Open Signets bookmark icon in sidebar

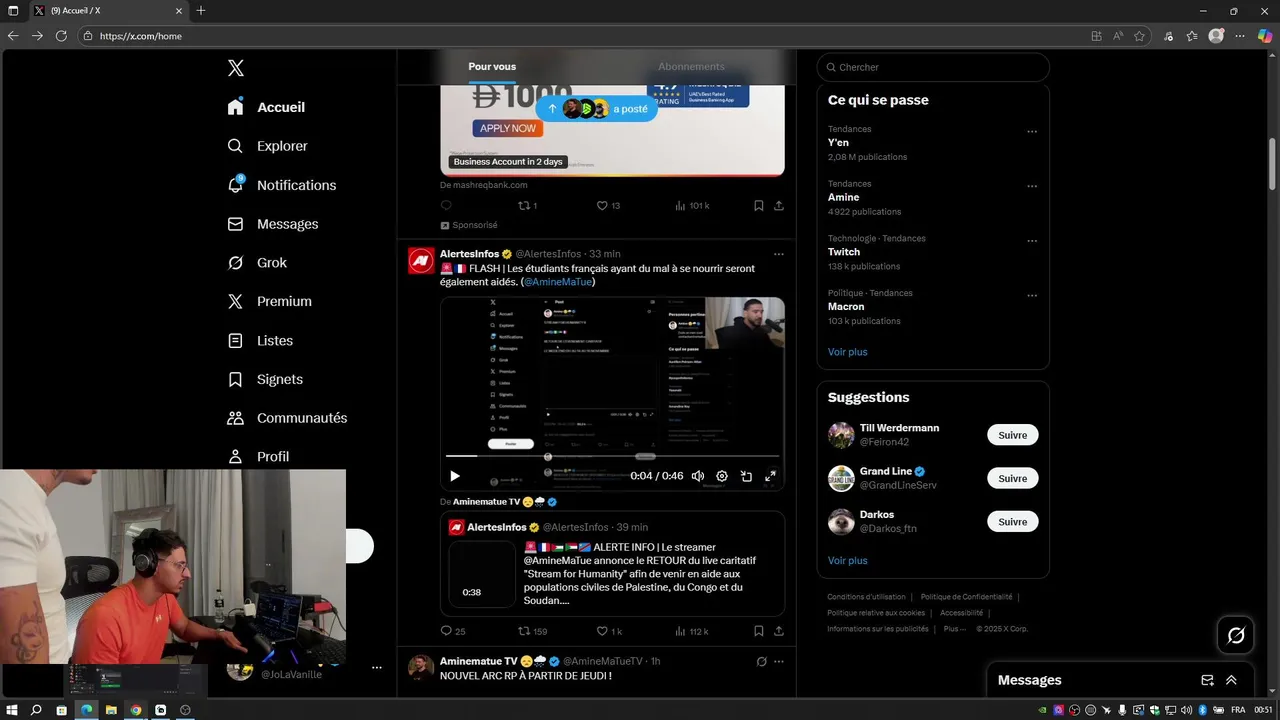coord(235,380)
